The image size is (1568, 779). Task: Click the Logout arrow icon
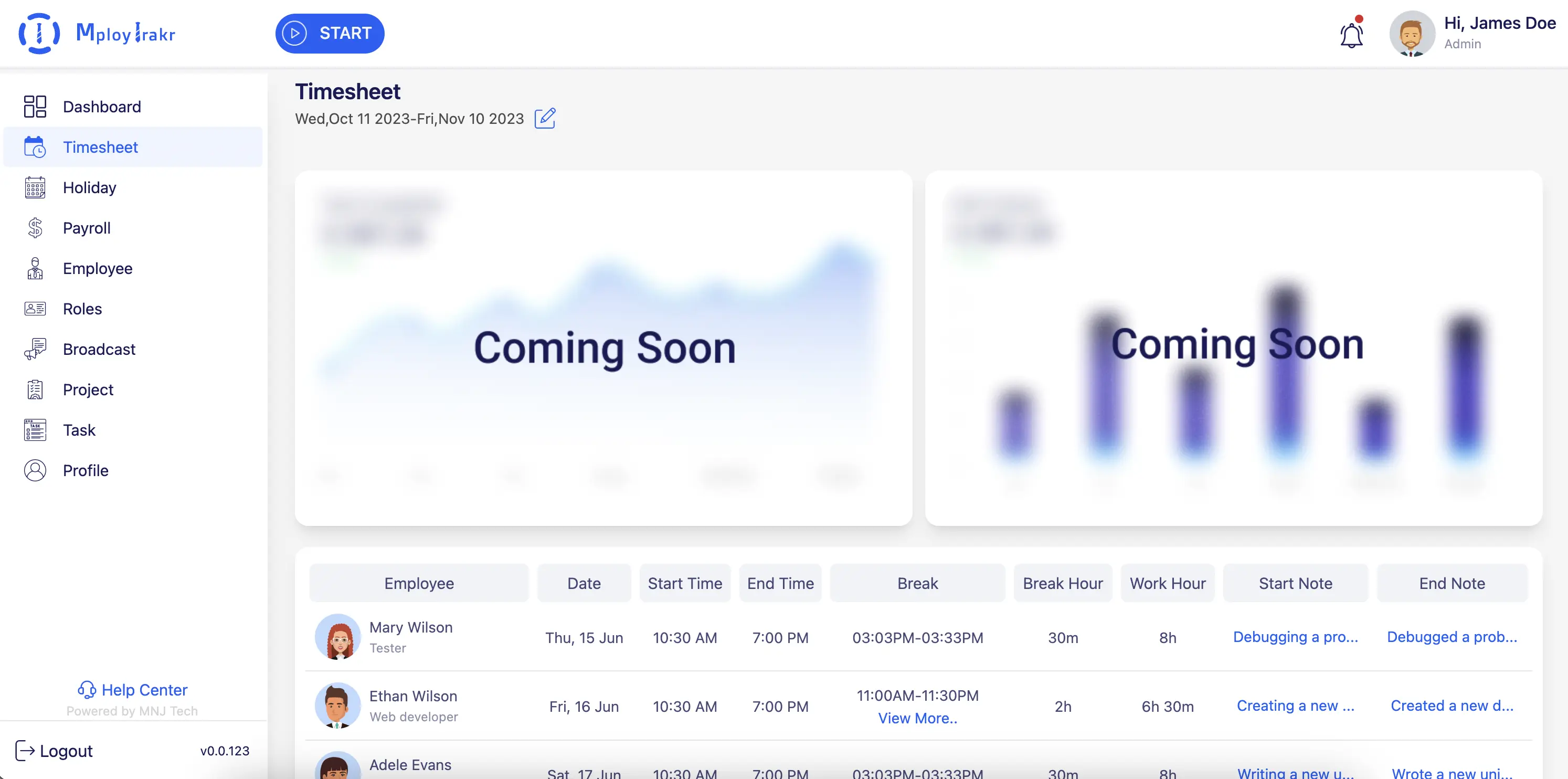click(x=24, y=750)
